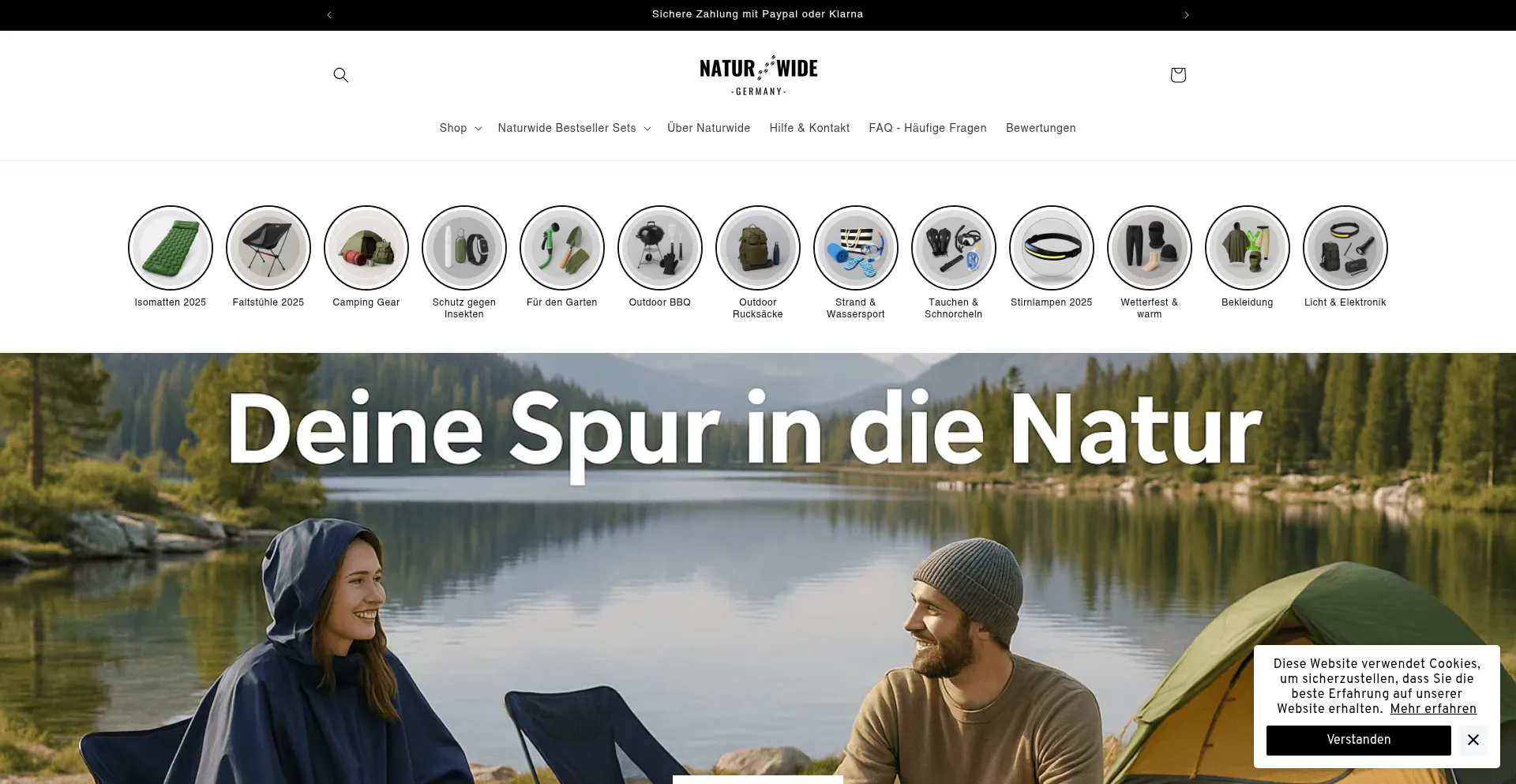1516x784 pixels.
Task: Open the shopping cart icon
Action: coord(1177,75)
